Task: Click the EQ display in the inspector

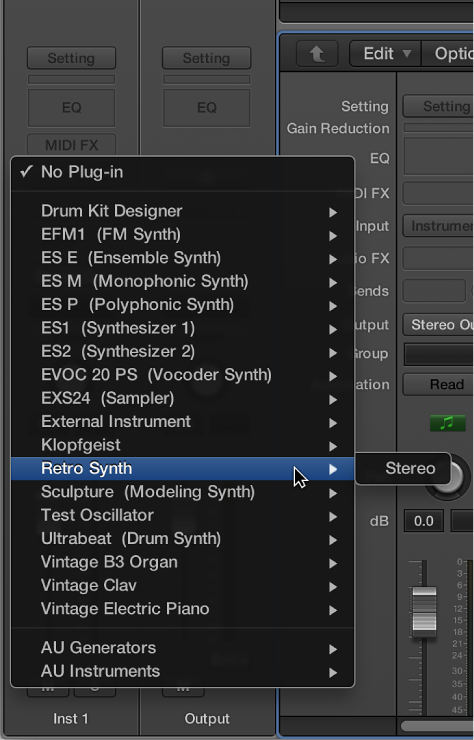Action: tap(439, 157)
